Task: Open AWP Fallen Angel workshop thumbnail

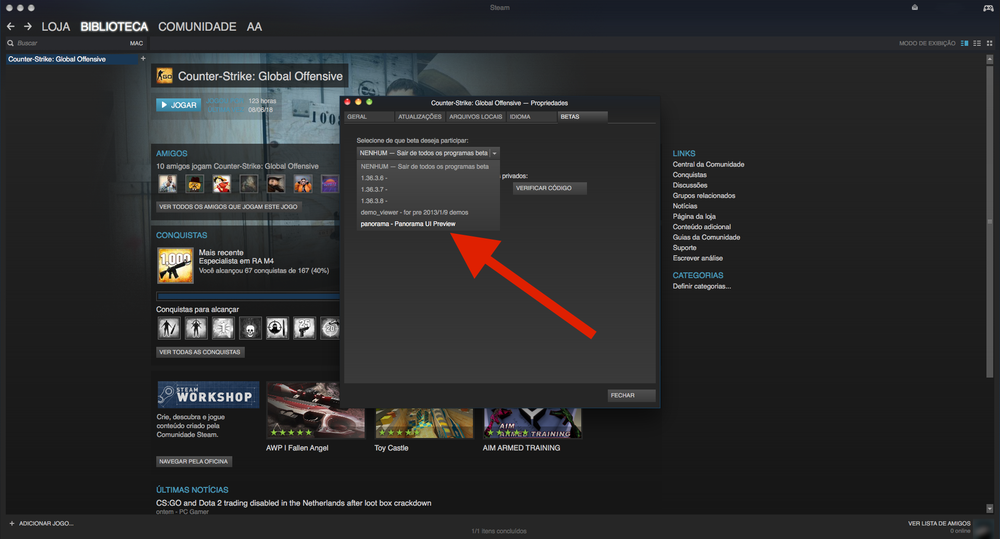Action: point(316,410)
